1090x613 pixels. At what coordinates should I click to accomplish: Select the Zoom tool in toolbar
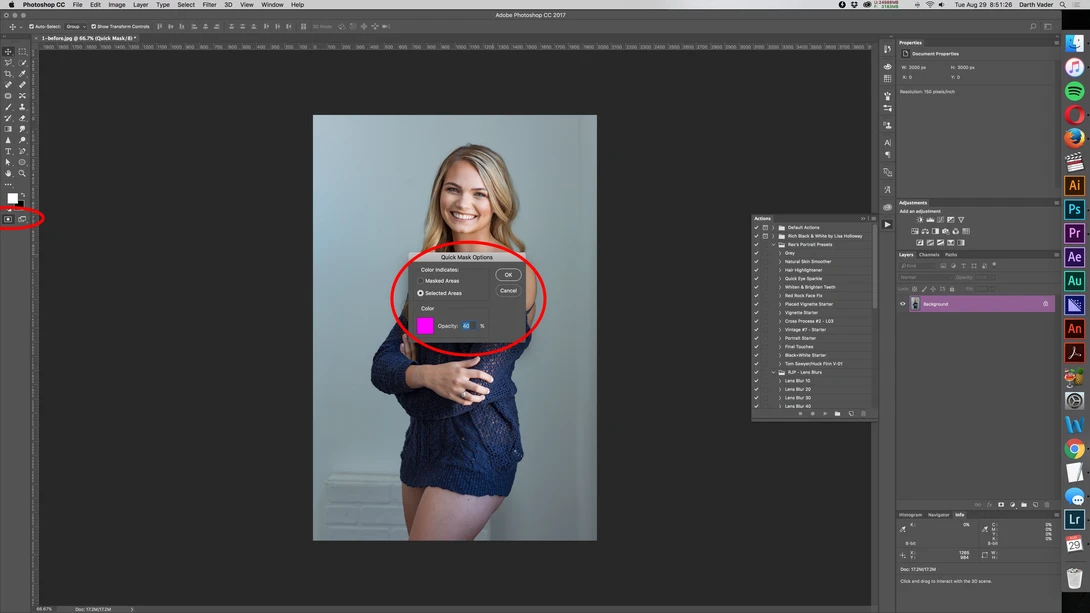(22, 173)
